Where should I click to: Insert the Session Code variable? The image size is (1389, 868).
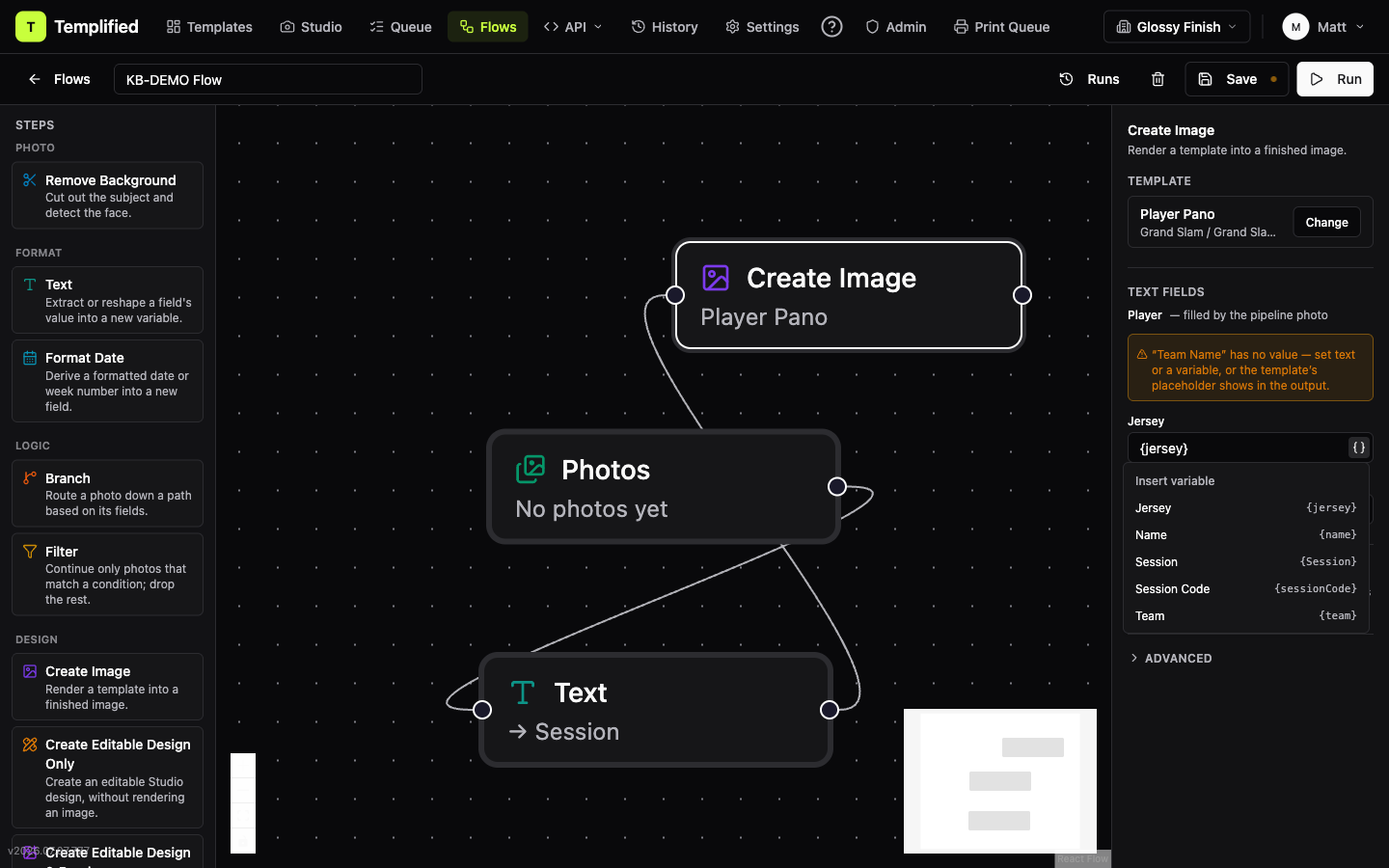(1246, 588)
